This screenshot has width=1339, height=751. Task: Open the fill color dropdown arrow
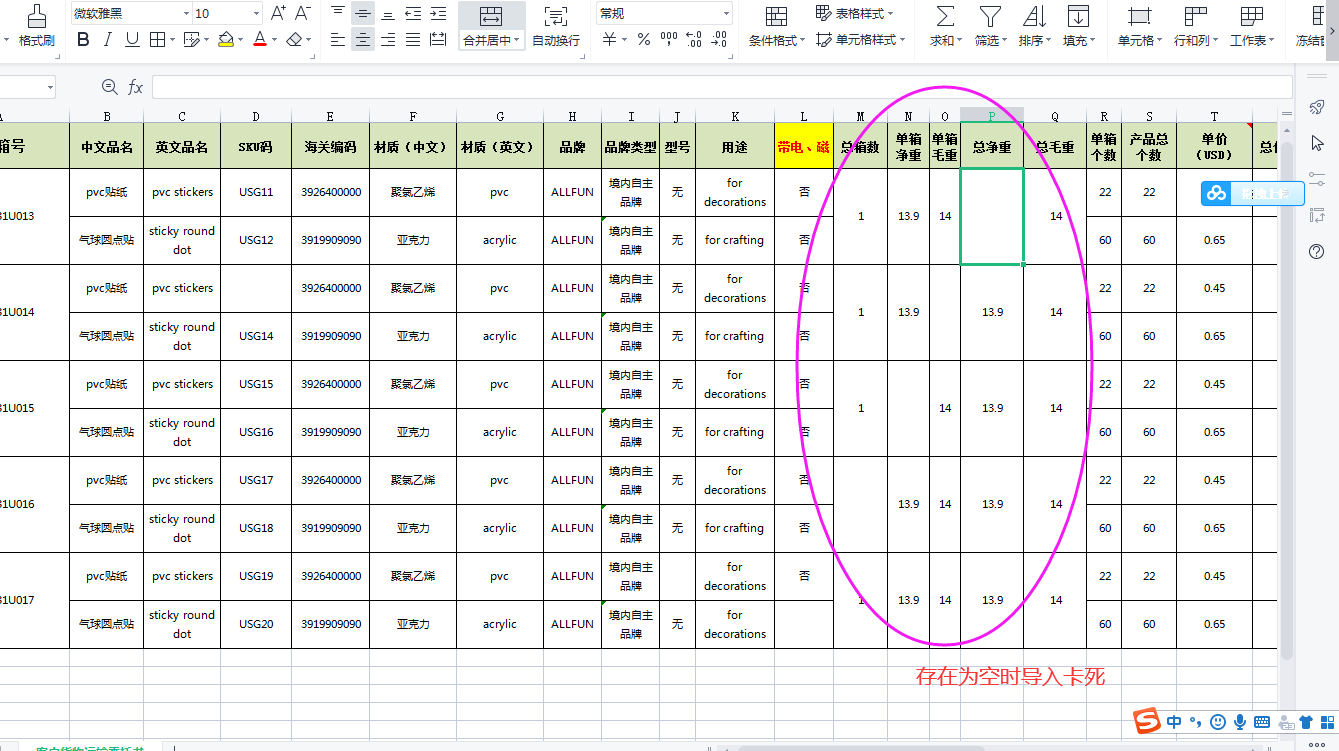[x=240, y=40]
